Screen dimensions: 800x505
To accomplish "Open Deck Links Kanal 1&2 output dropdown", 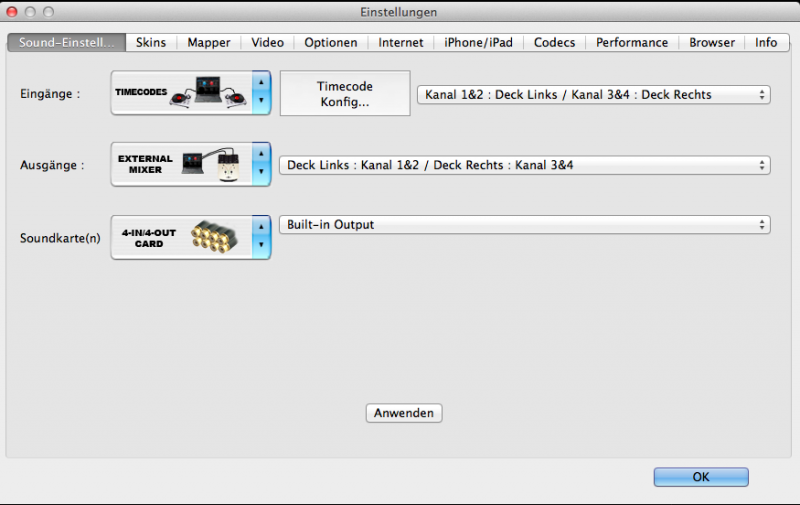I will (x=524, y=165).
